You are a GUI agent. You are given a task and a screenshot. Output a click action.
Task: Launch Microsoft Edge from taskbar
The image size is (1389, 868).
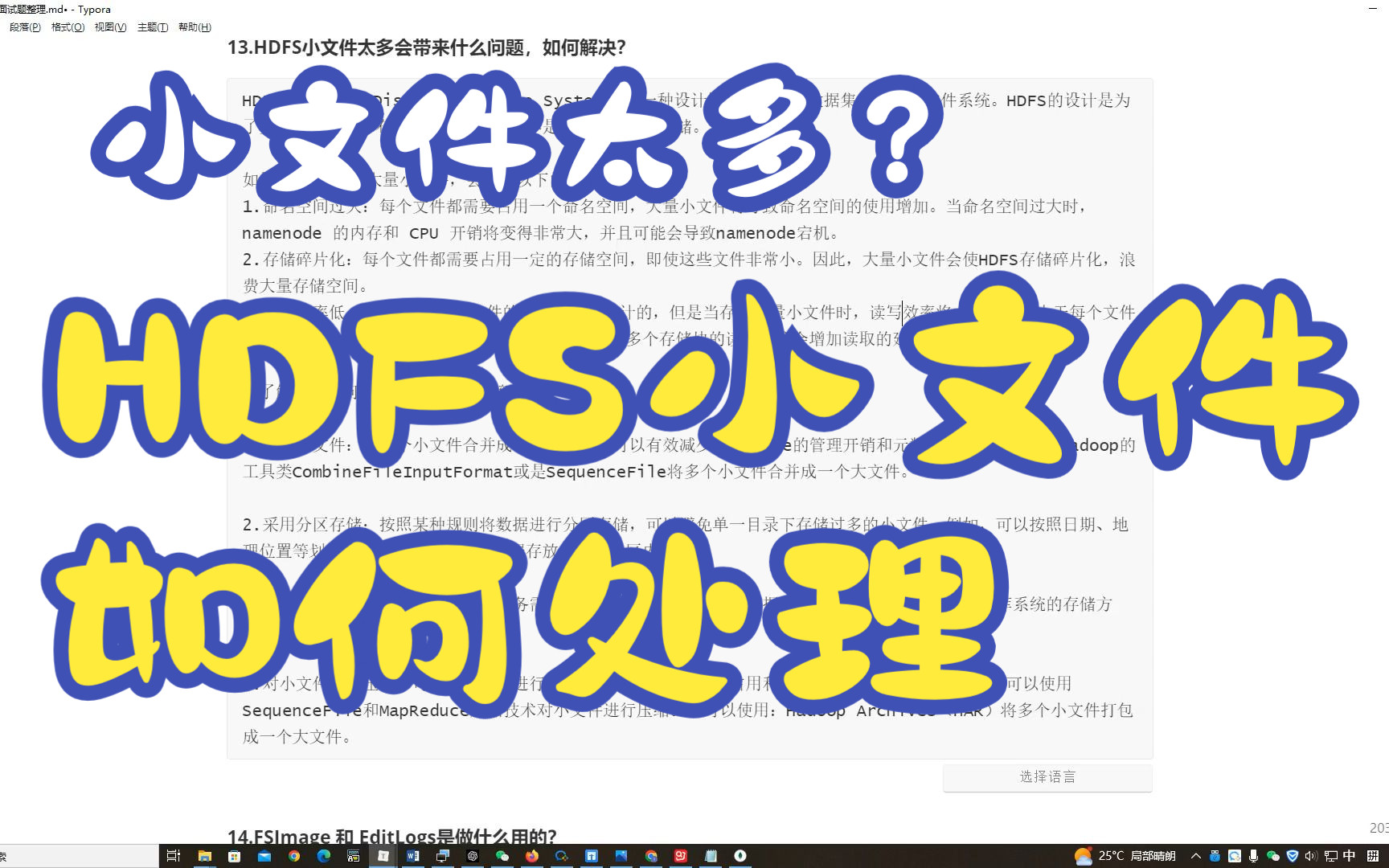point(324,856)
